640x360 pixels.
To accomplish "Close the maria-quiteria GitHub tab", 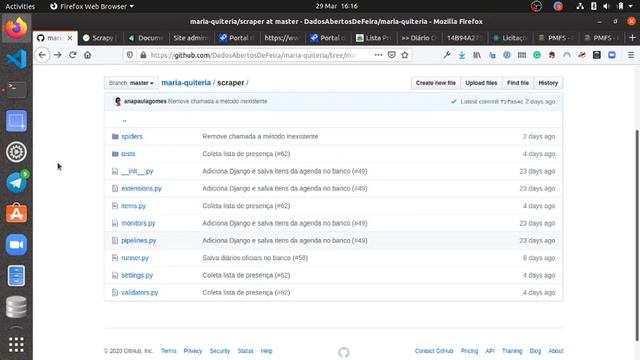I will tap(70, 38).
